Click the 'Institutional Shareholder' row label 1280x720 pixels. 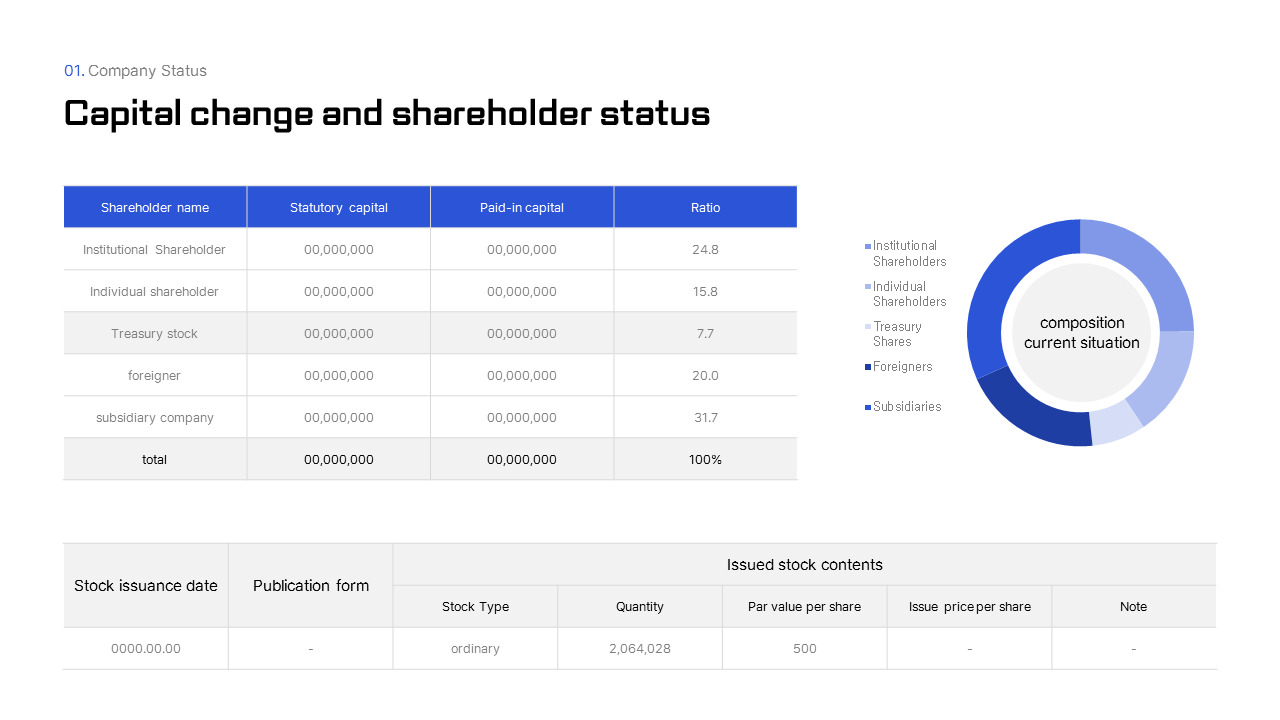click(154, 250)
